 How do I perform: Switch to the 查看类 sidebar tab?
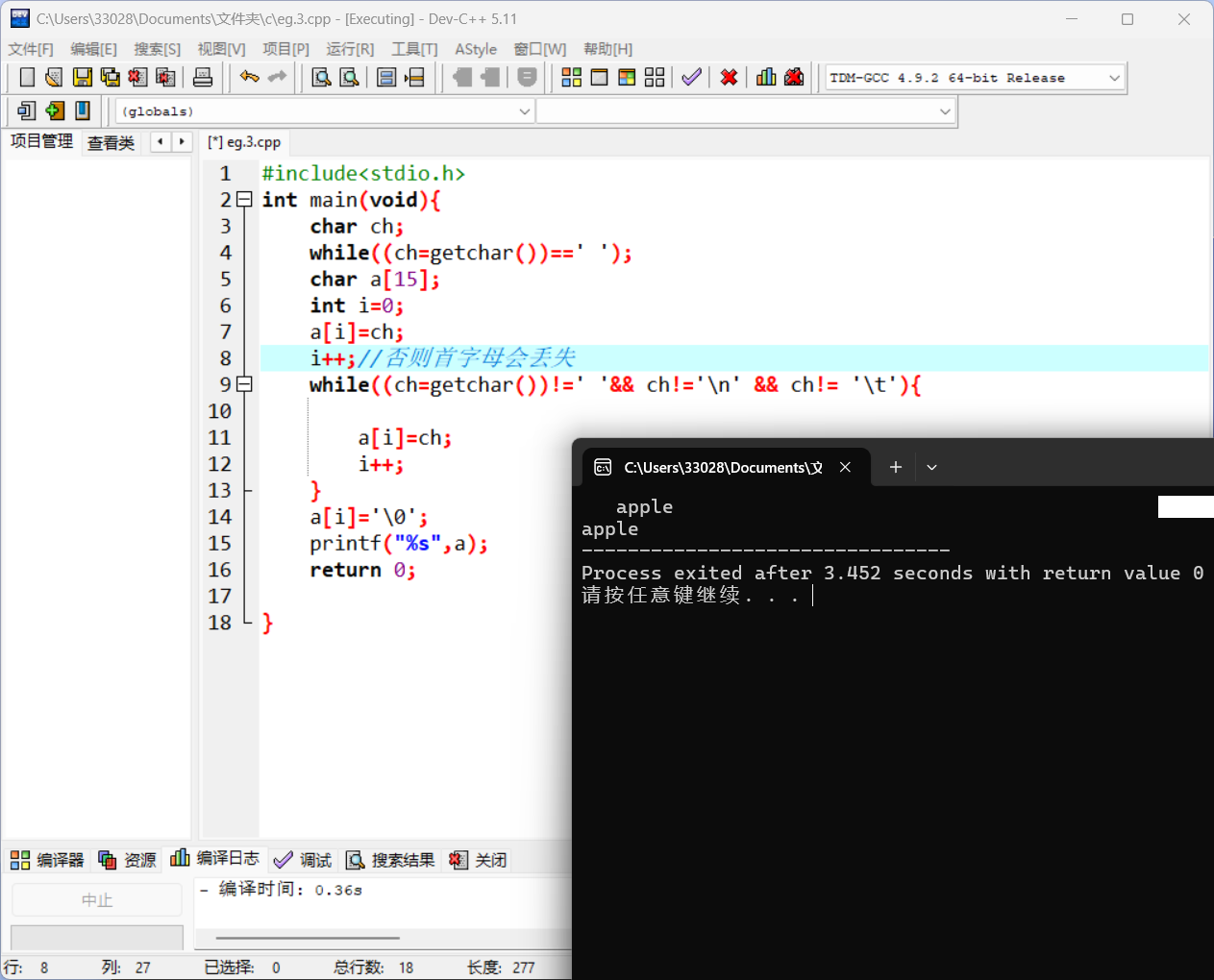click(x=111, y=143)
